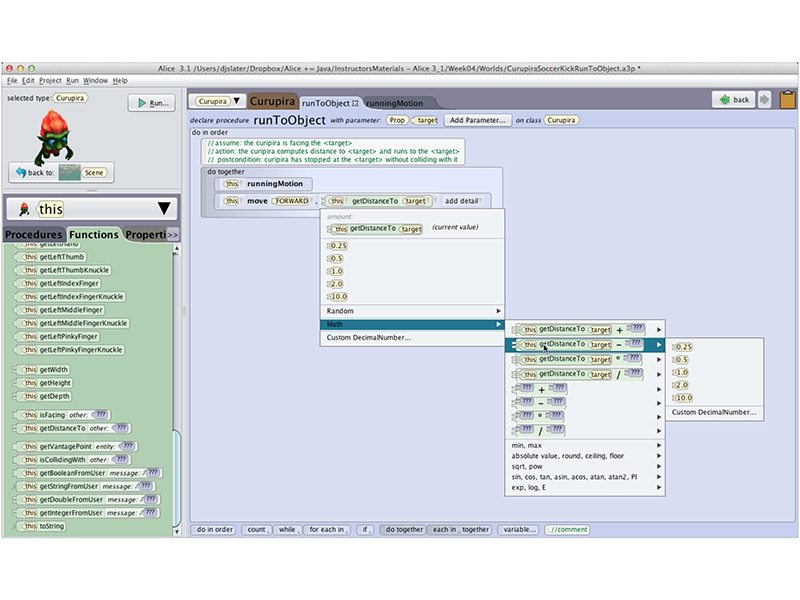Open the Math submenu item
This screenshot has width=800, height=600.
click(412, 324)
